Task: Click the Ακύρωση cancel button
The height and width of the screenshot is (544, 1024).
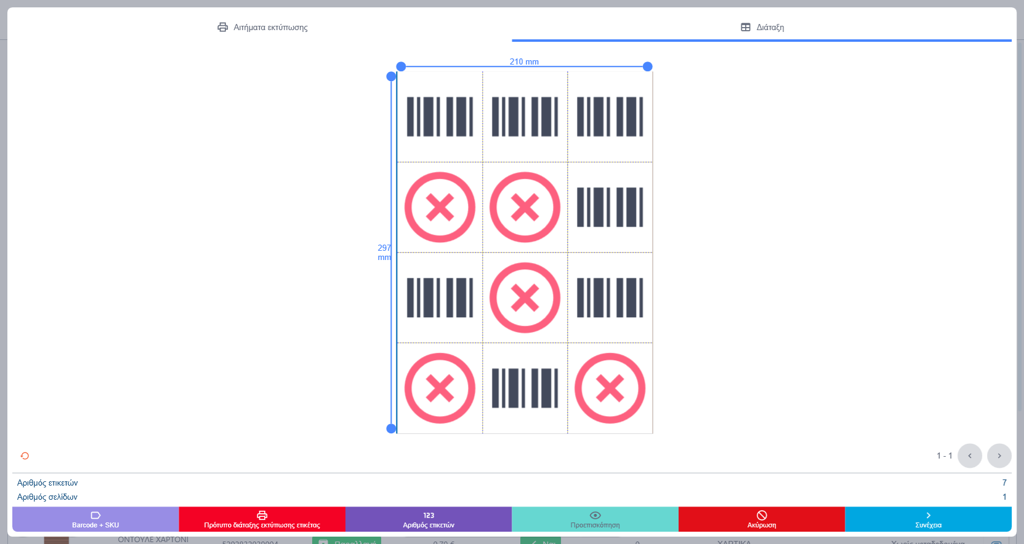Action: click(761, 519)
